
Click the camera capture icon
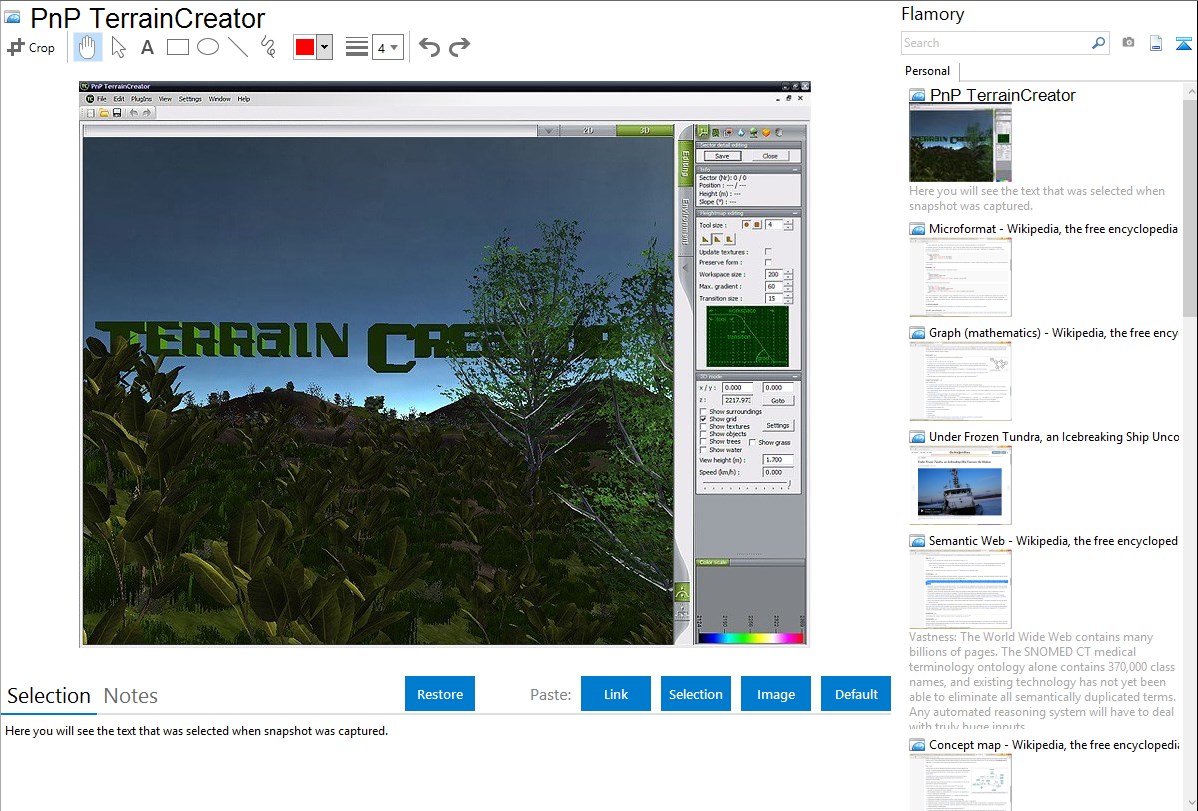point(1128,43)
